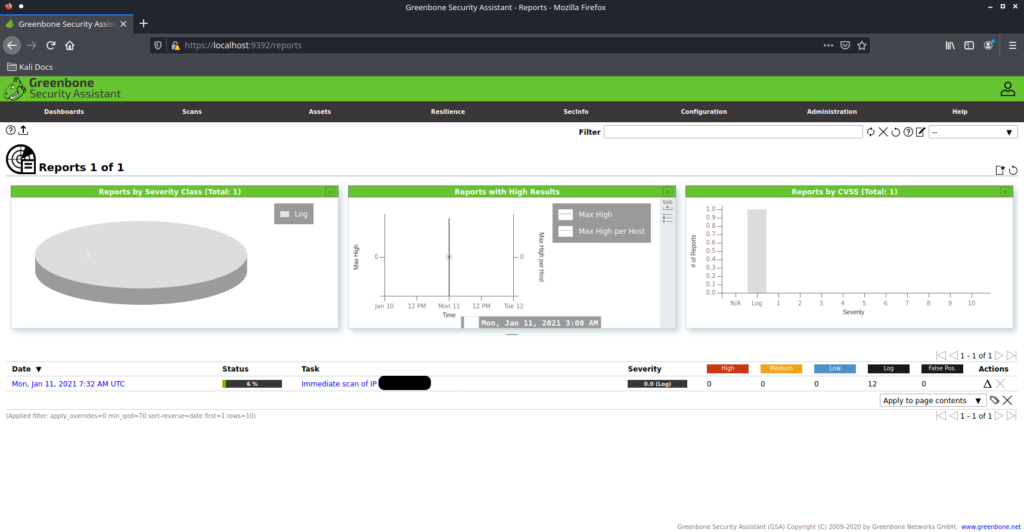Click the delta compare icon in Actions
Image resolution: width=1024 pixels, height=532 pixels.
(987, 384)
